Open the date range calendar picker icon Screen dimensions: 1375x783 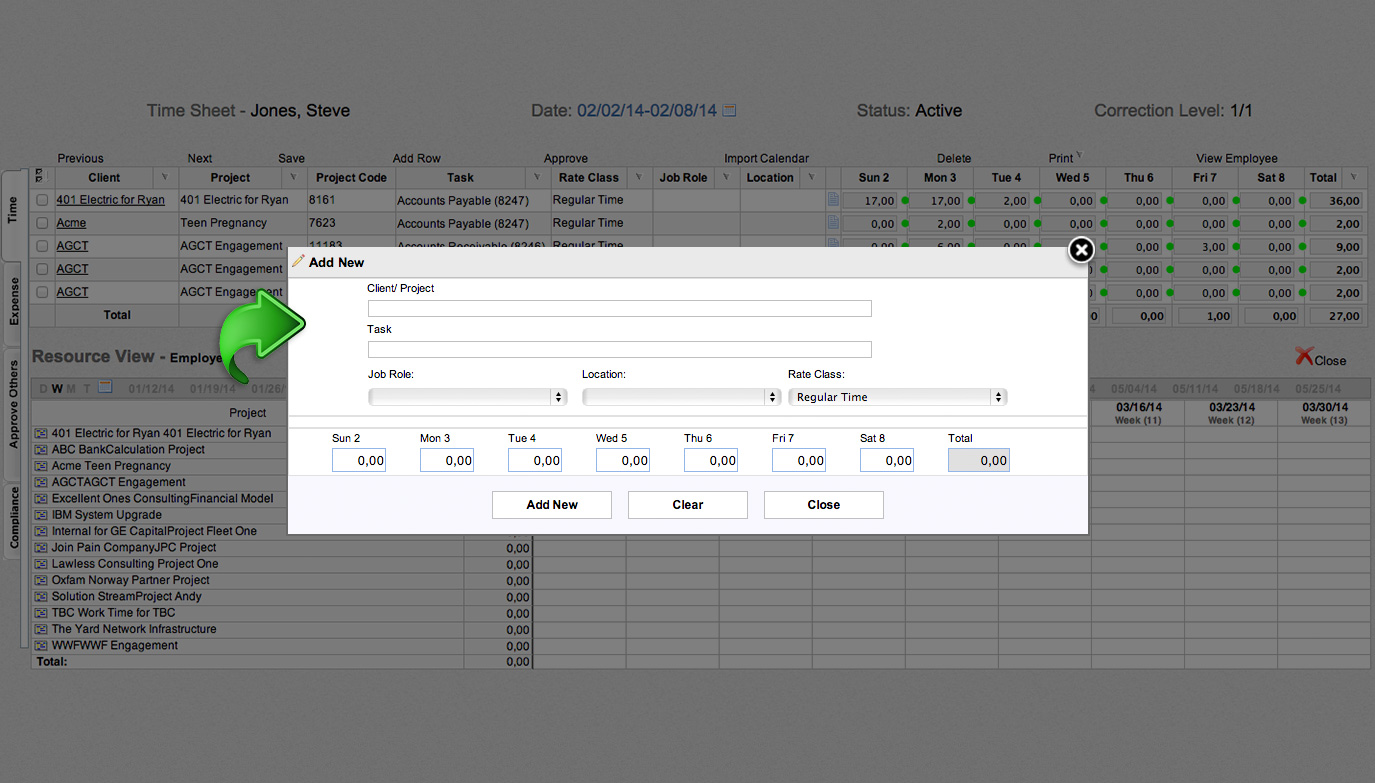729,111
